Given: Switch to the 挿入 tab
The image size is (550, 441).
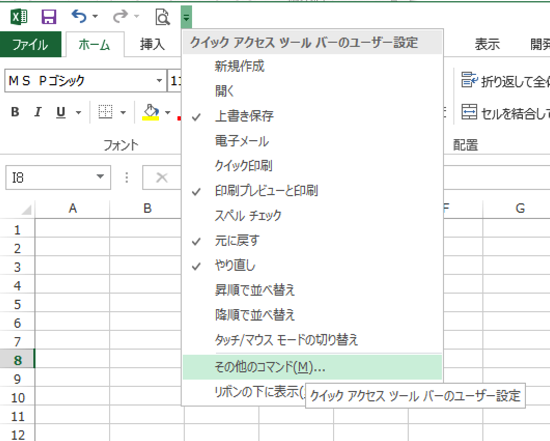Looking at the screenshot, I should tap(152, 44).
